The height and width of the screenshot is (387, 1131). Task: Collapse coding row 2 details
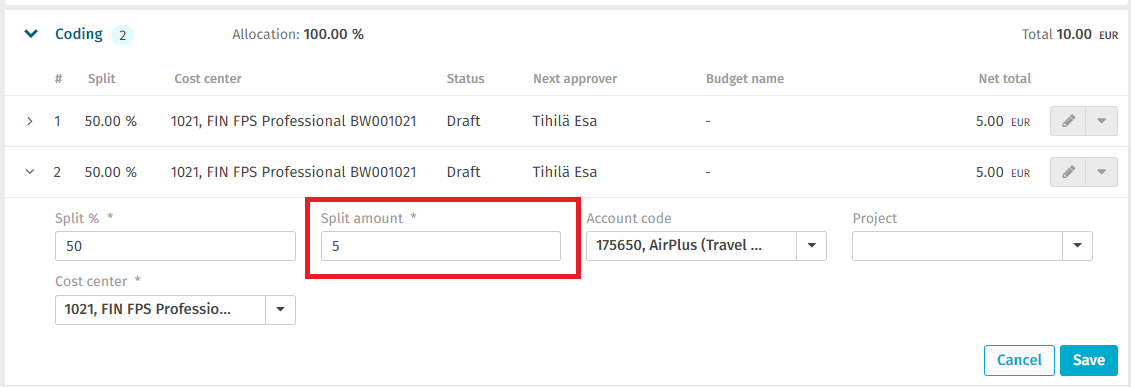tap(30, 172)
